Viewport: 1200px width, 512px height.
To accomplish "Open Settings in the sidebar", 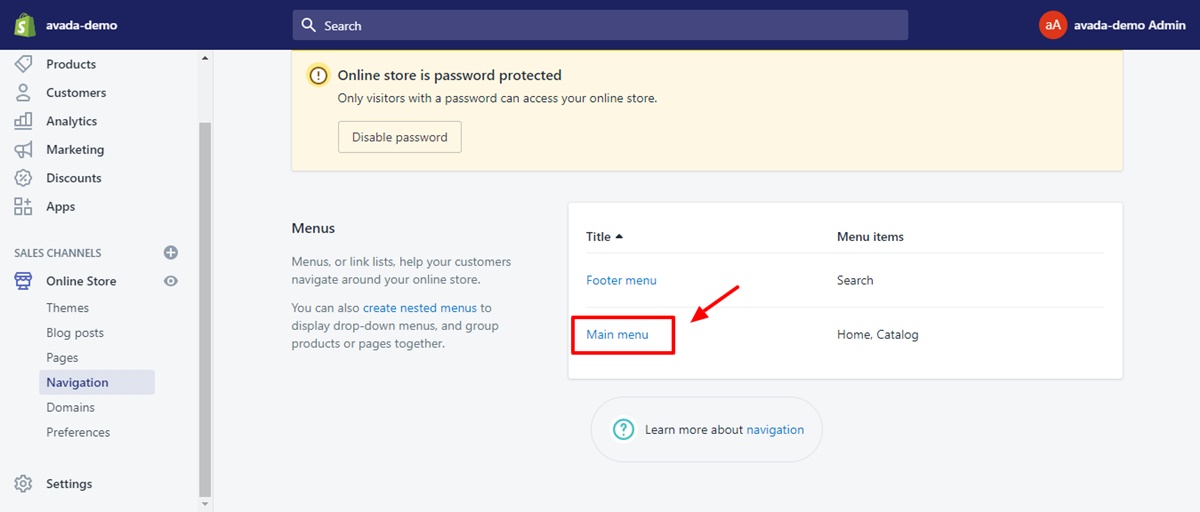I will pyautogui.click(x=69, y=484).
